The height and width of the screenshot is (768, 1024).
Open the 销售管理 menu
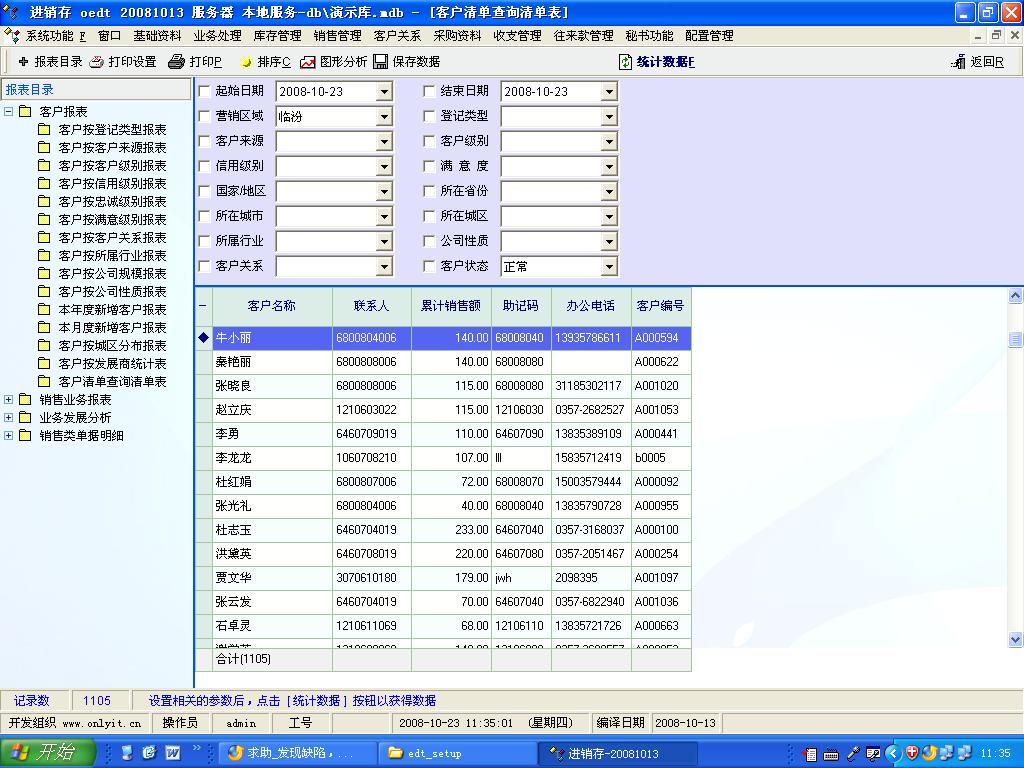pyautogui.click(x=337, y=36)
